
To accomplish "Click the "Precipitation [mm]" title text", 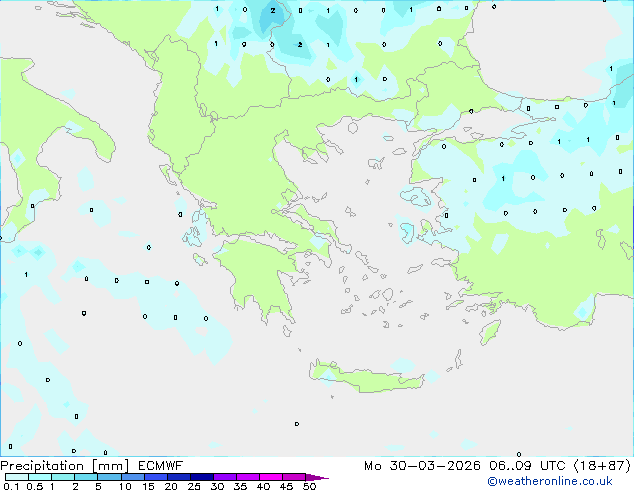I will tap(64, 466).
